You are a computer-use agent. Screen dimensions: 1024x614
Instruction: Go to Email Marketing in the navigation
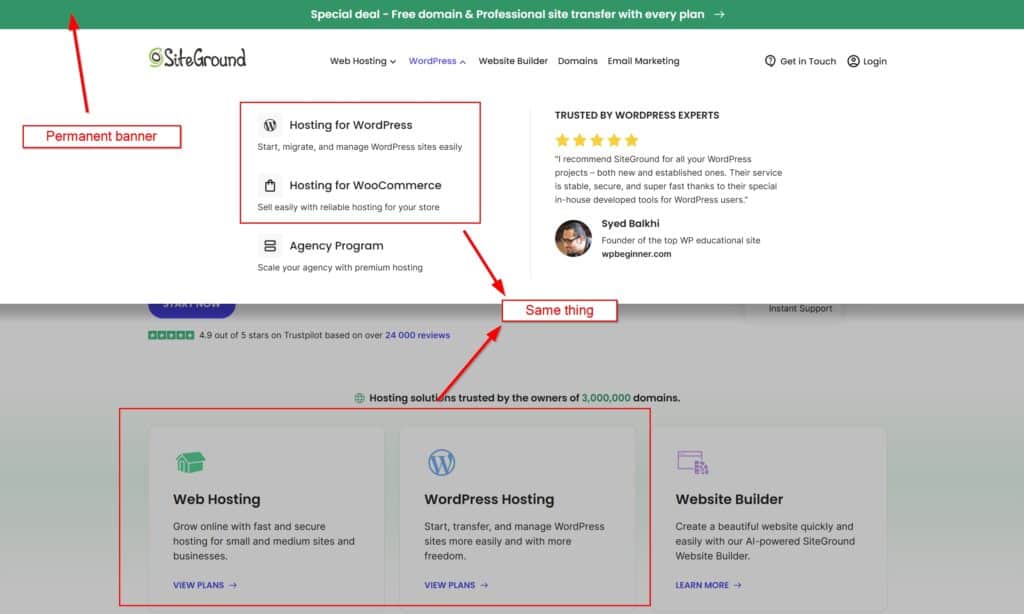click(x=643, y=61)
